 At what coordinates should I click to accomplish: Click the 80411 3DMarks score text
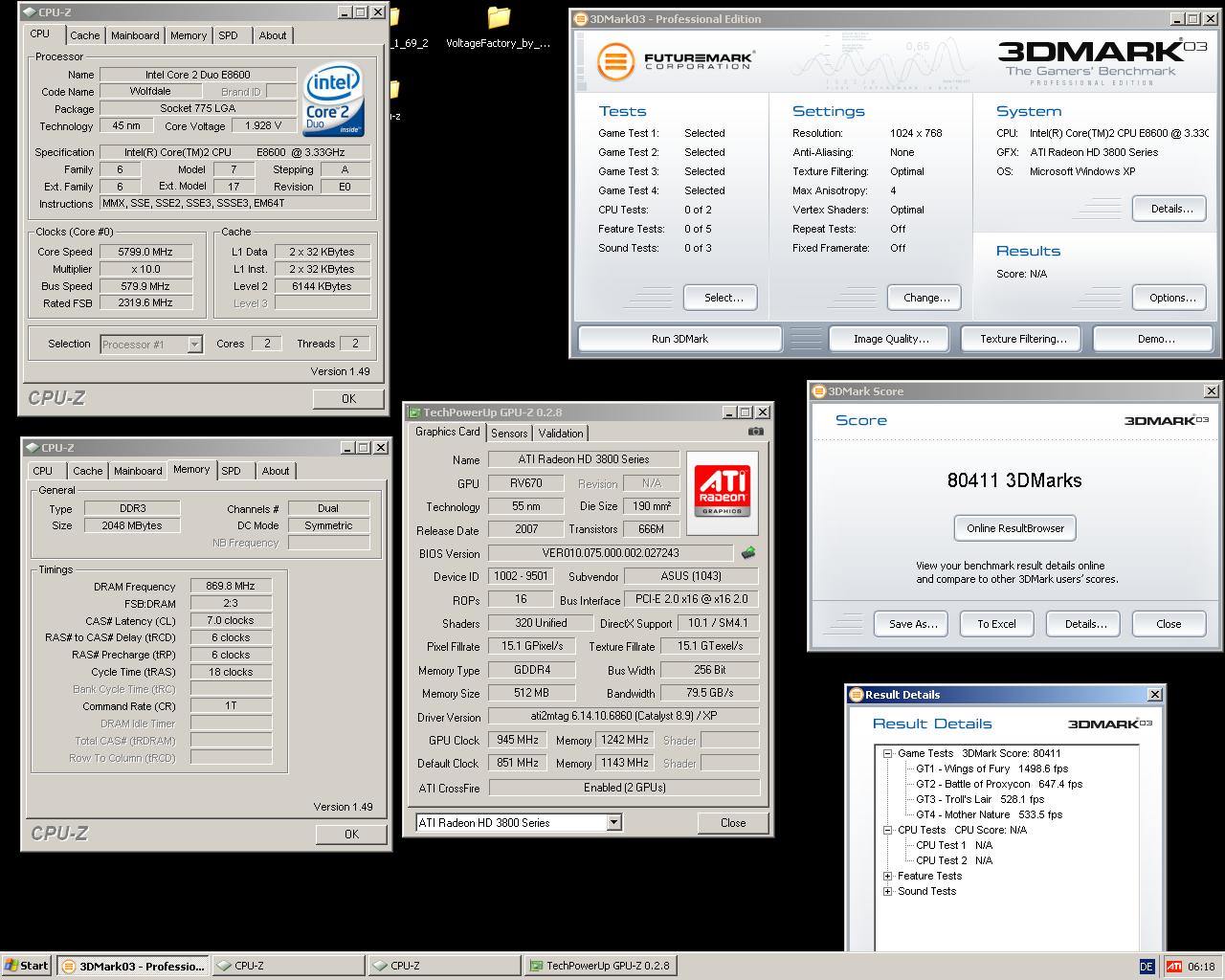pyautogui.click(x=1014, y=480)
